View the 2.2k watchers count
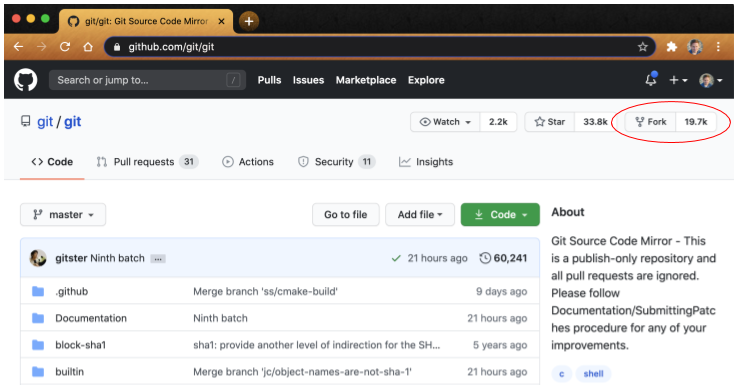The width and height of the screenshot is (738, 390). (x=498, y=122)
